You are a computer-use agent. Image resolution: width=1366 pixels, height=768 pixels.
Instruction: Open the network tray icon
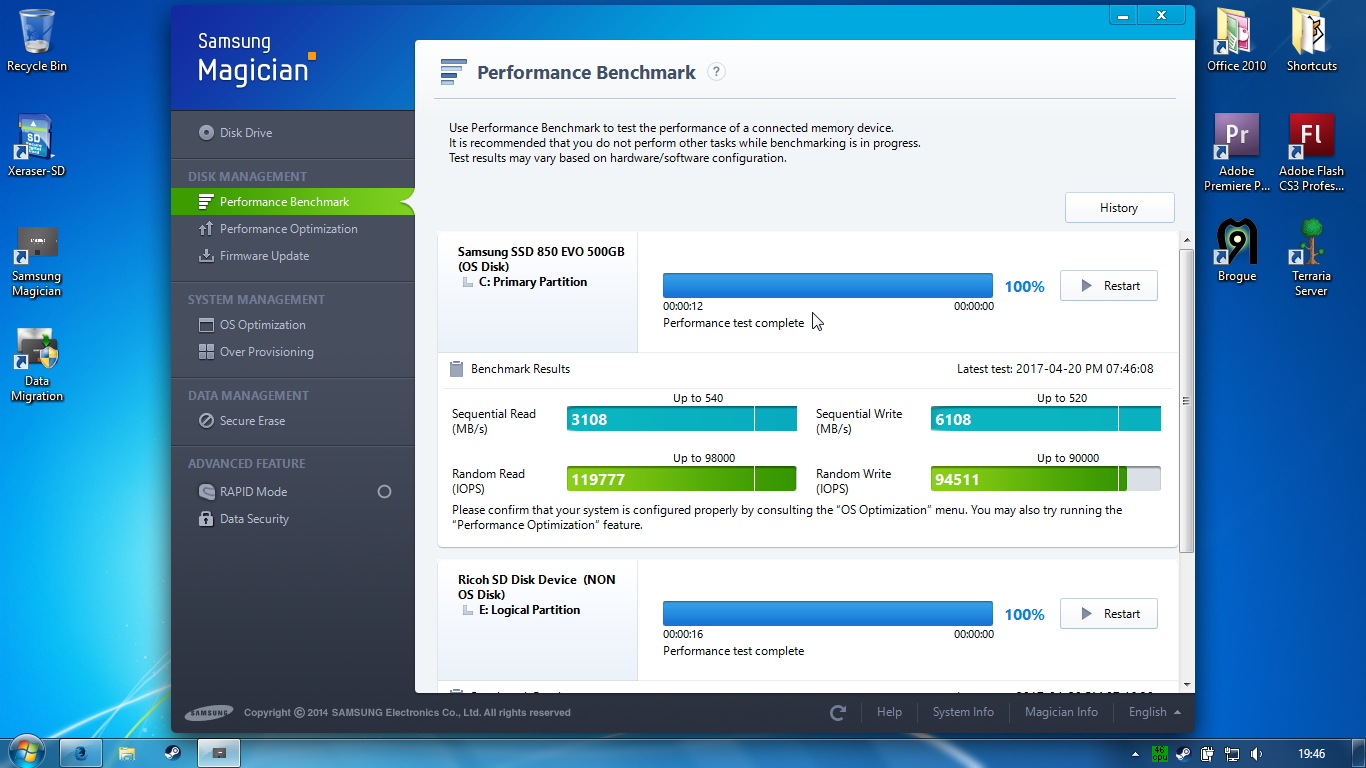[x=1232, y=754]
